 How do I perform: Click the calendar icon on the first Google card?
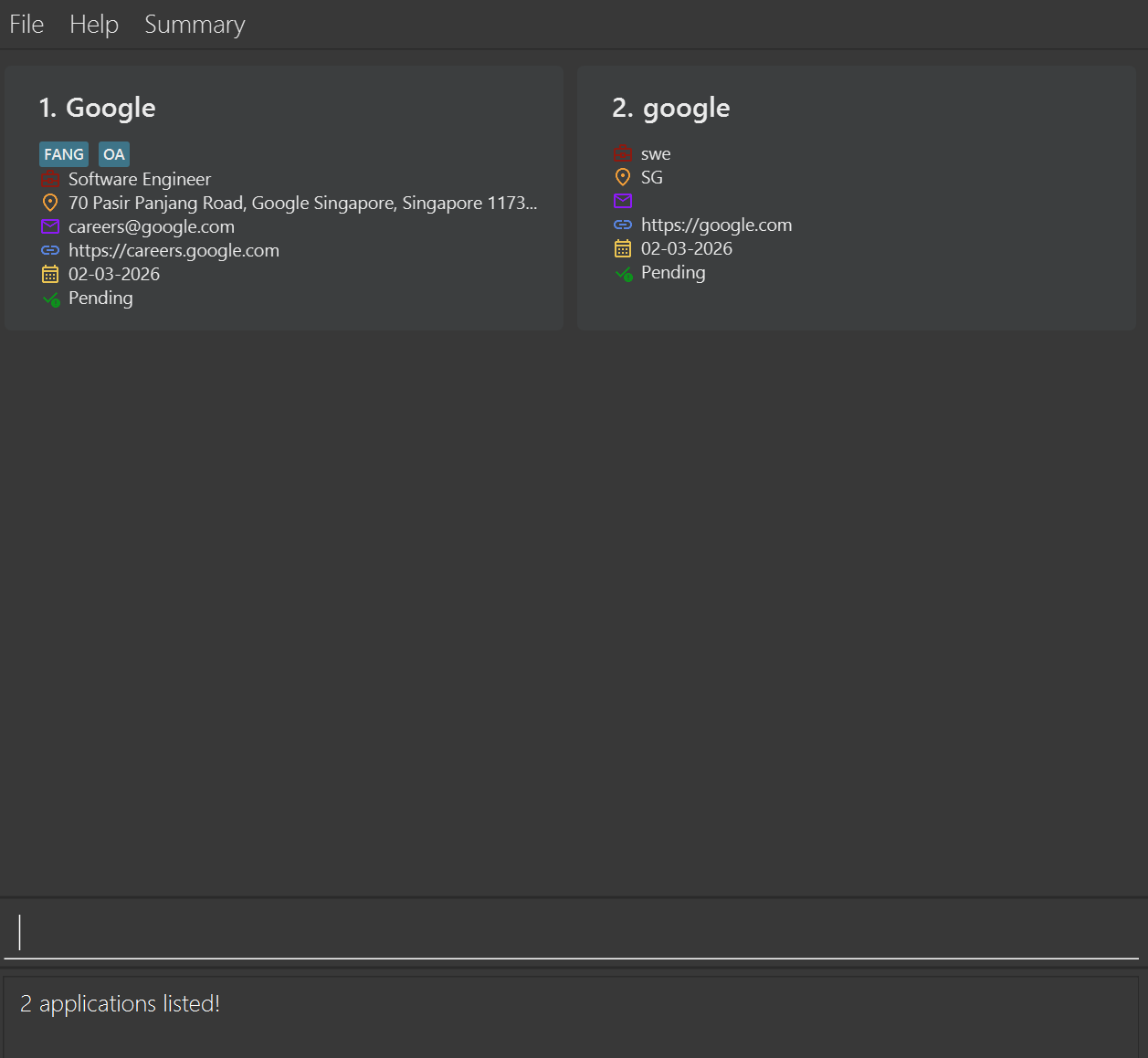pos(50,274)
